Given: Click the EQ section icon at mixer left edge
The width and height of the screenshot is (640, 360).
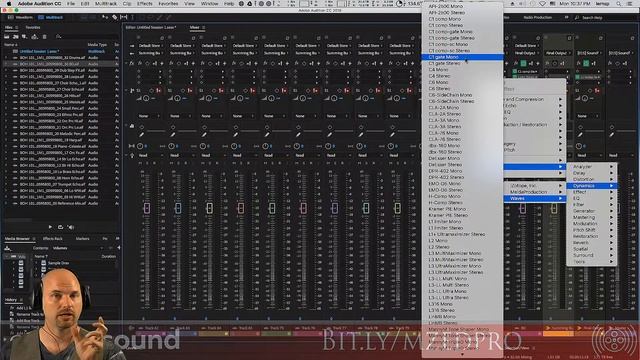Looking at the screenshot, I should [x=132, y=126].
